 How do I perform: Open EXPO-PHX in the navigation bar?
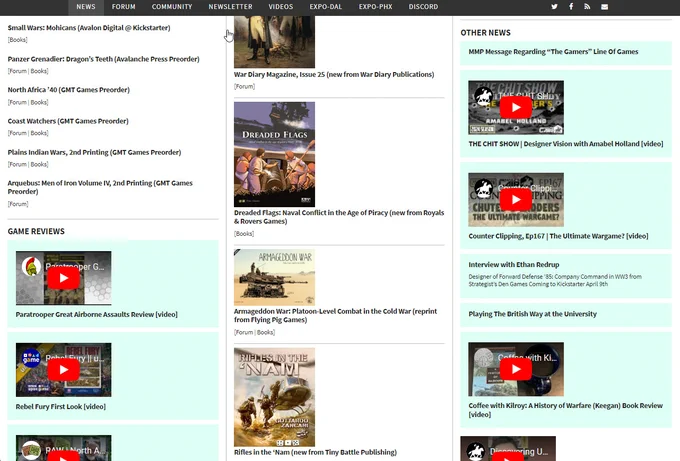tap(376, 7)
